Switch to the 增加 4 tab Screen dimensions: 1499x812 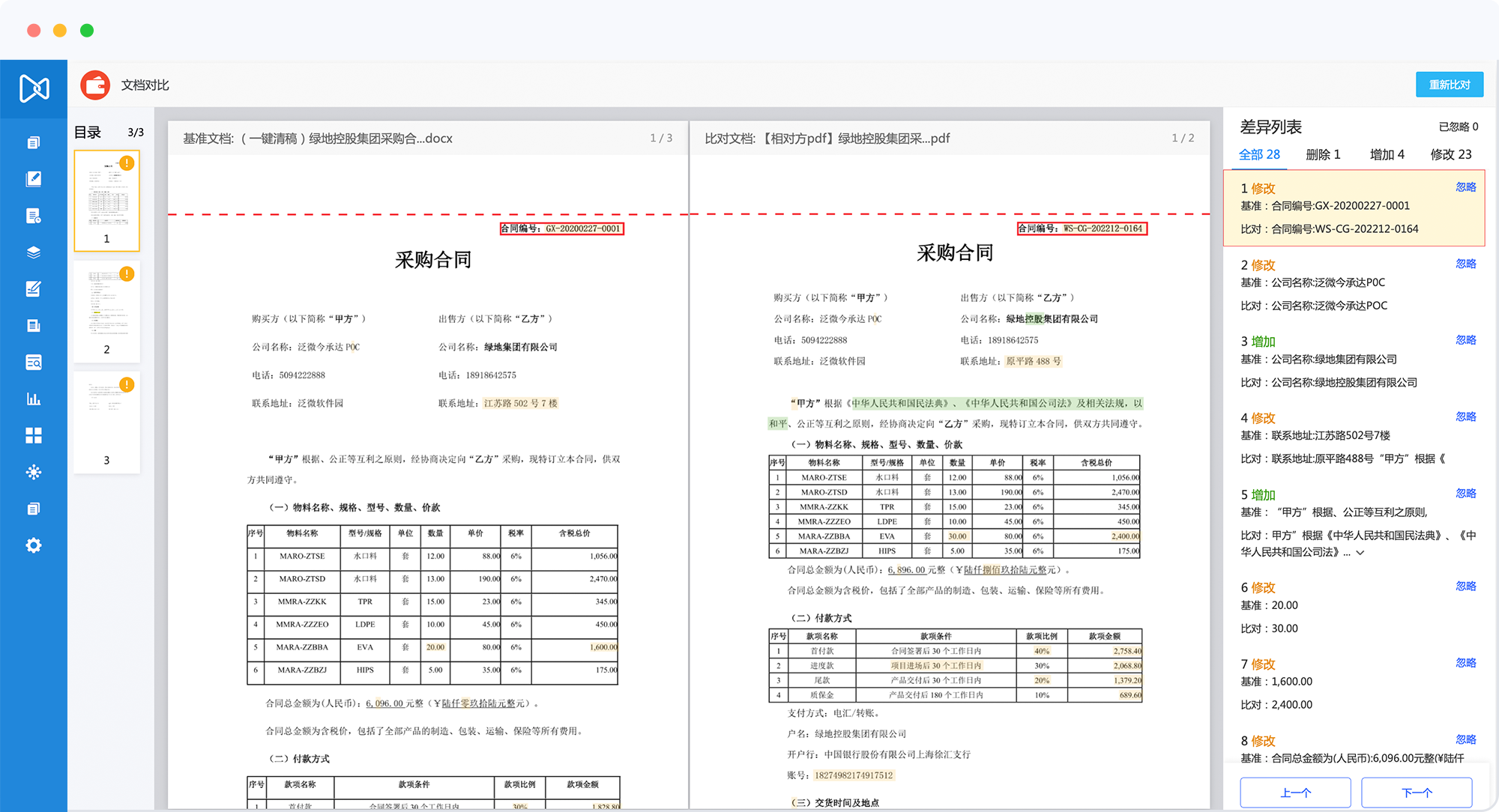click(1387, 154)
